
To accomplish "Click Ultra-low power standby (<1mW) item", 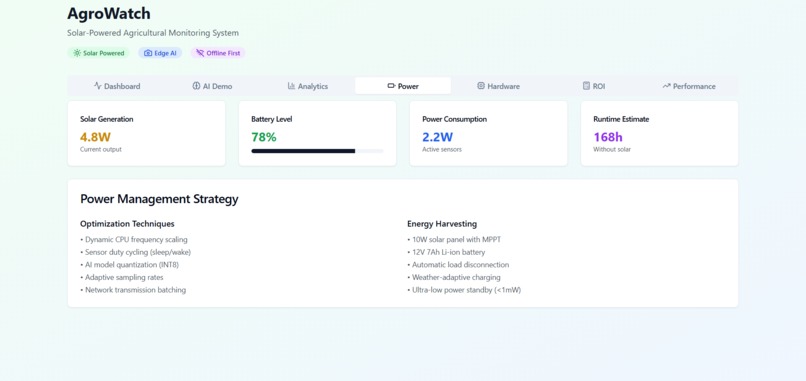I will pyautogui.click(x=464, y=290).
